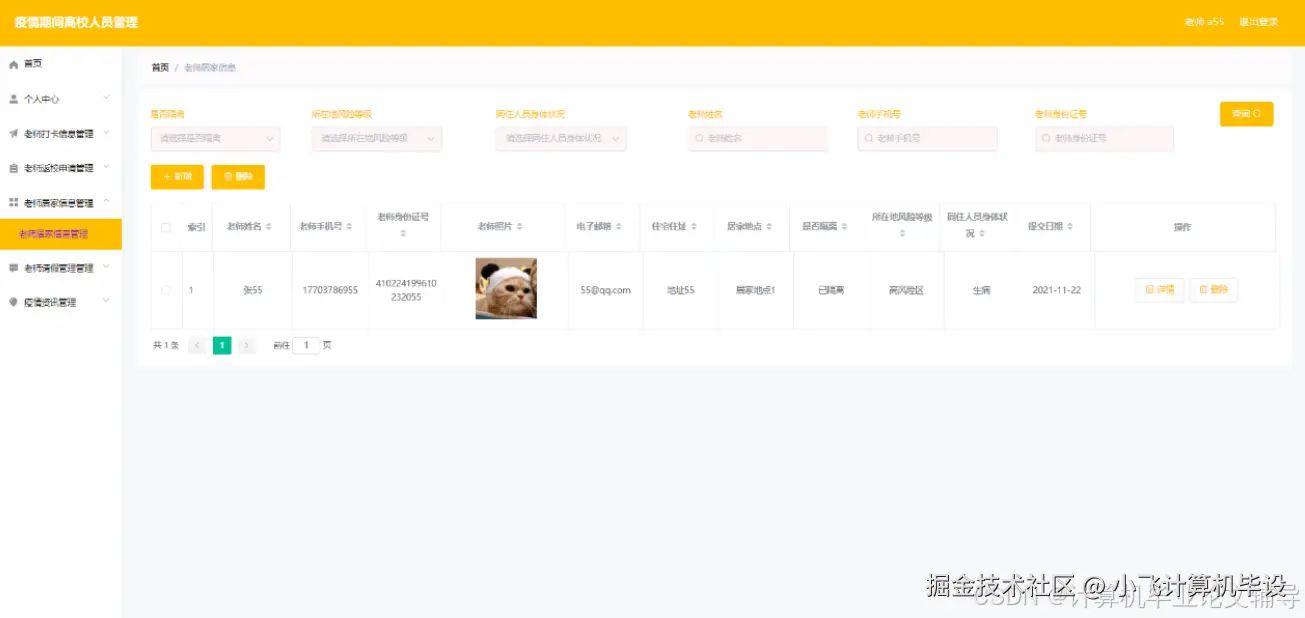Click the 老师 a55 user label in header
Image resolution: width=1305 pixels, height=618 pixels.
1204,22
